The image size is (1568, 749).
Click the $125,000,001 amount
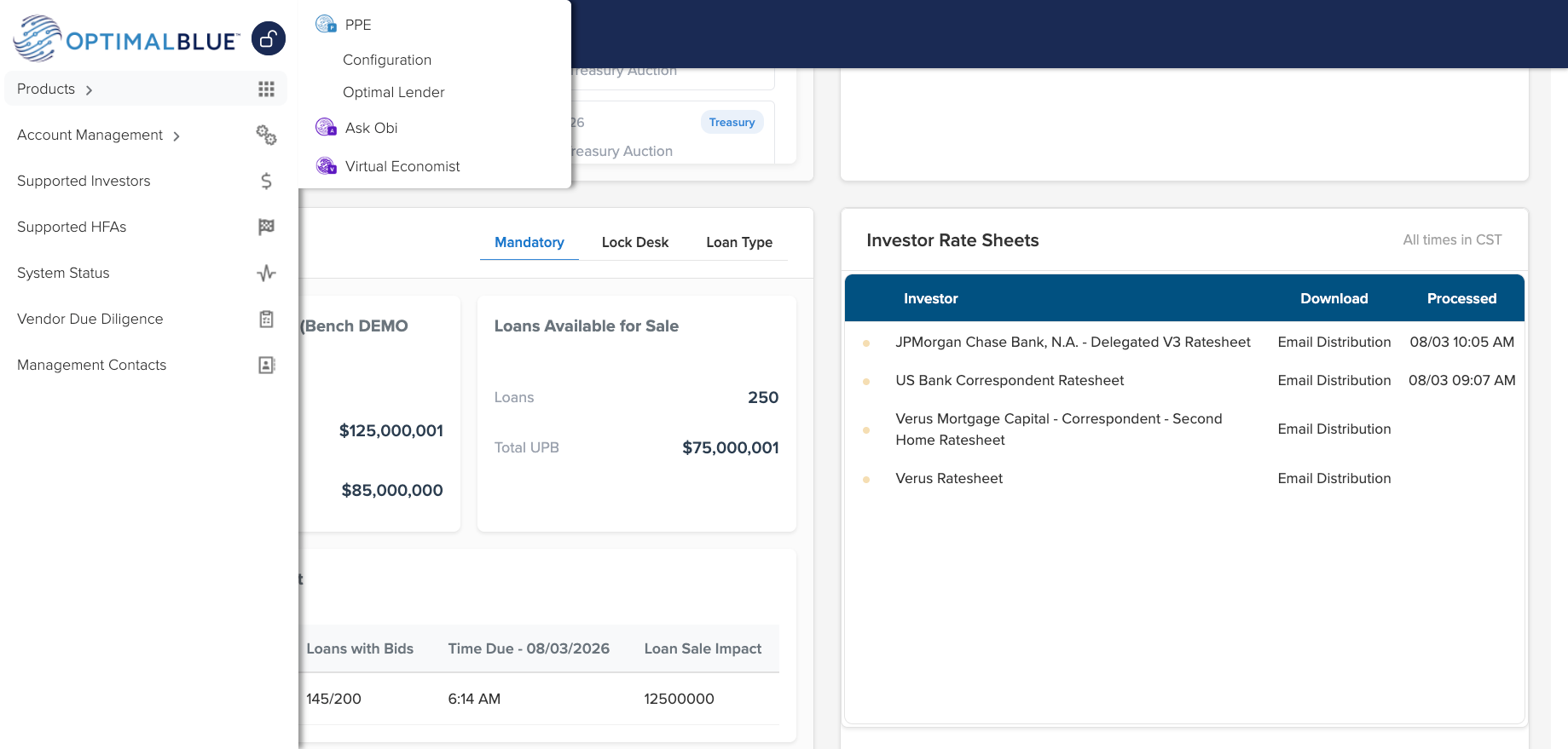391,430
